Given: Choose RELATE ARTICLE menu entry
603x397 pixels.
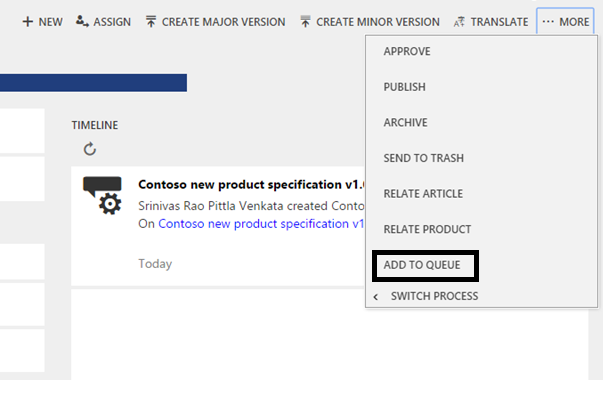Looking at the screenshot, I should [423, 193].
